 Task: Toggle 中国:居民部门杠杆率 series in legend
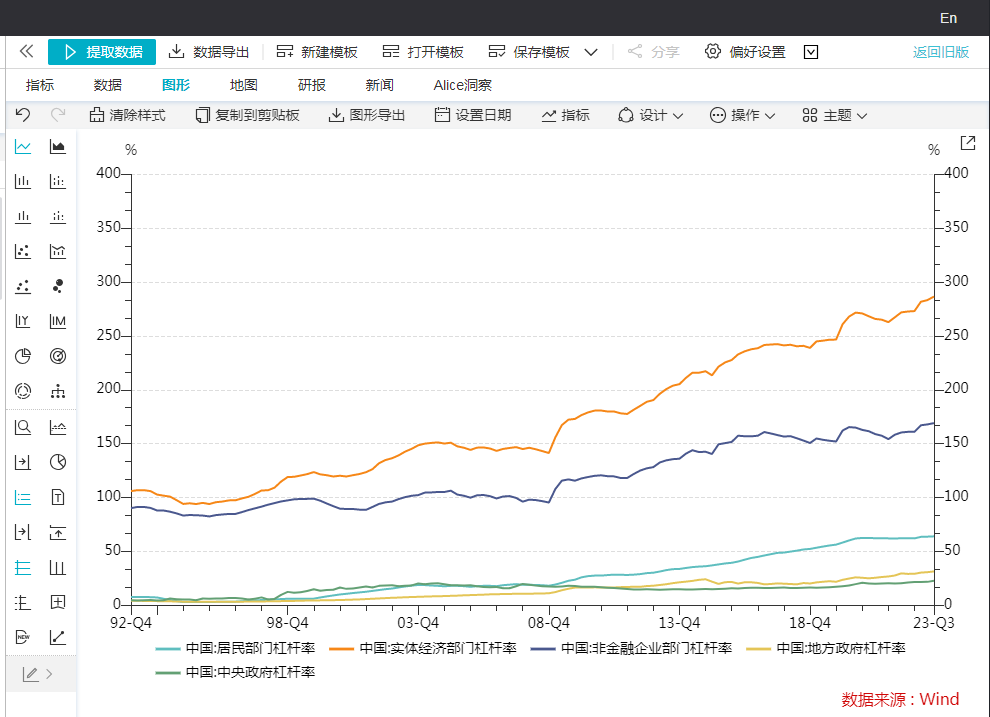point(235,648)
